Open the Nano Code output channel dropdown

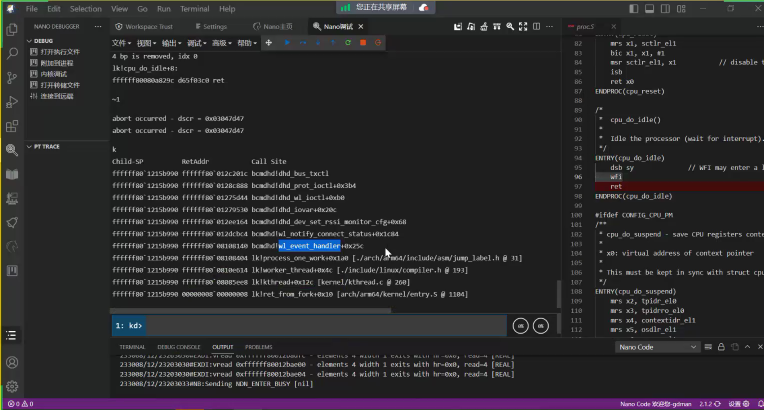(x=657, y=347)
